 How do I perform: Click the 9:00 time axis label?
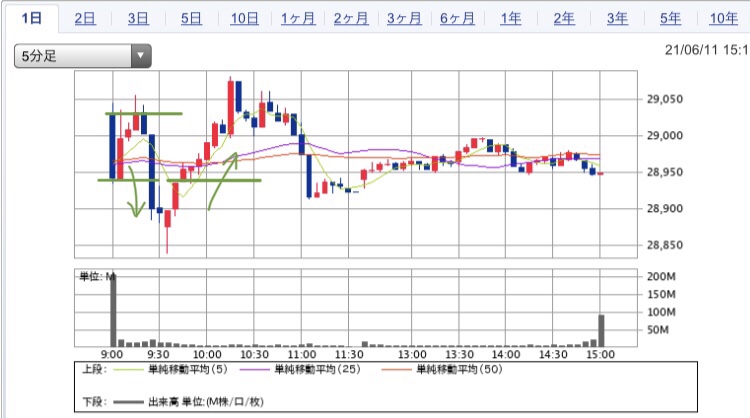(111, 354)
